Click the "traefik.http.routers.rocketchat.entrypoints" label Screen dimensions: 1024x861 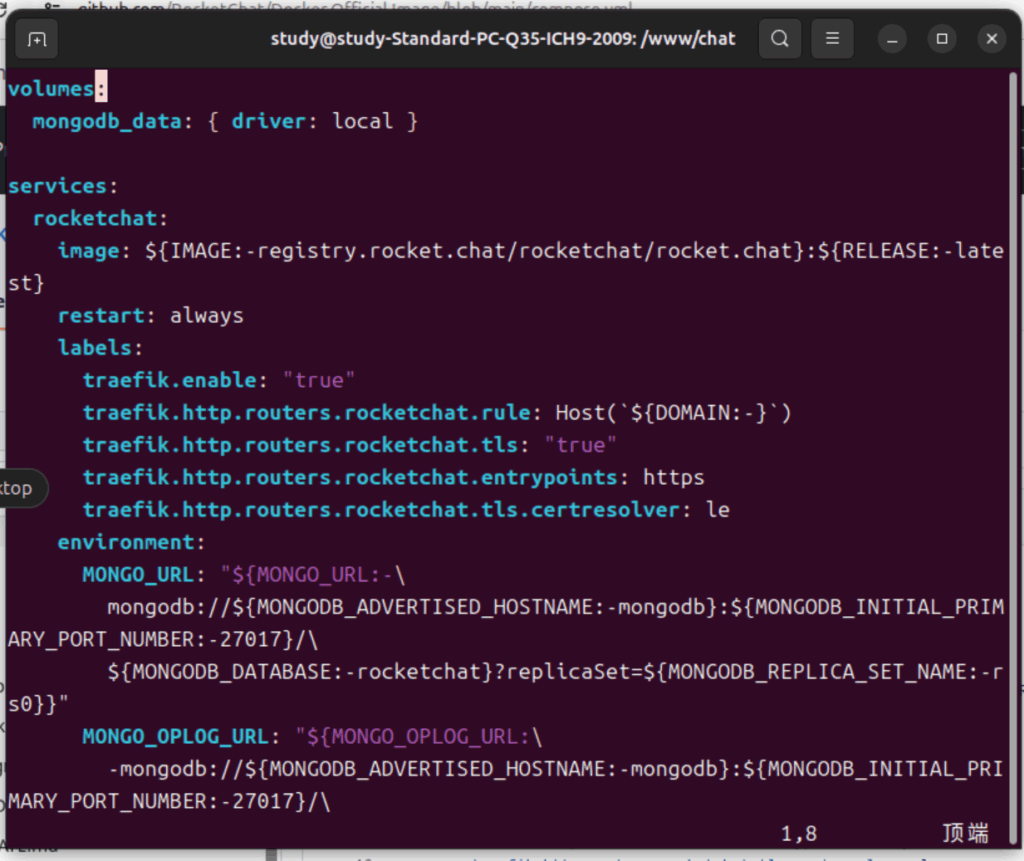click(350, 478)
